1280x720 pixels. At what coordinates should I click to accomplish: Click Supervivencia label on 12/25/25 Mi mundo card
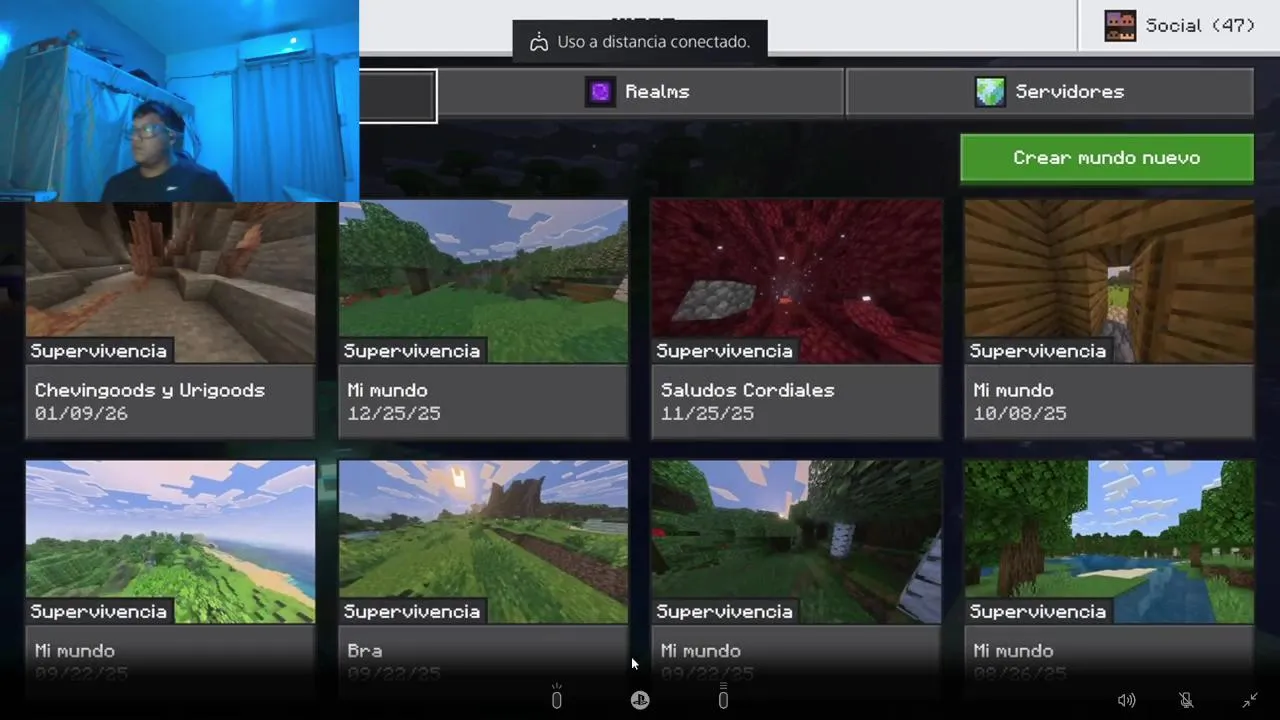pyautogui.click(x=411, y=351)
